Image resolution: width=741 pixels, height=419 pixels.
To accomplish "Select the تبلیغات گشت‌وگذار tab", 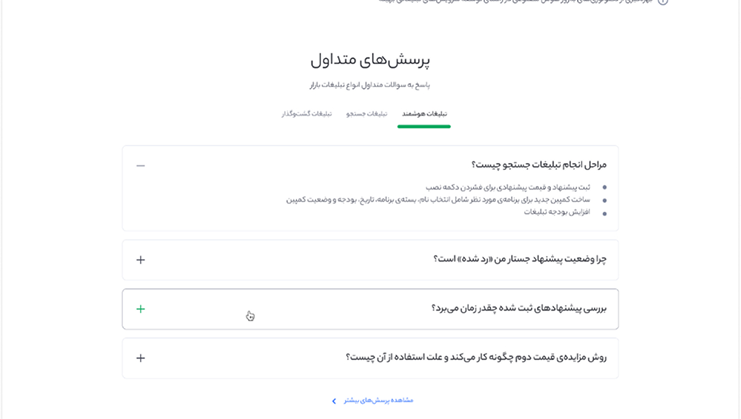I will pyautogui.click(x=307, y=114).
